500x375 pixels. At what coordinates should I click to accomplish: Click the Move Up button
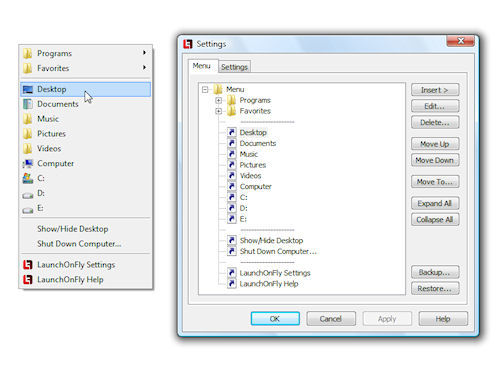[435, 144]
